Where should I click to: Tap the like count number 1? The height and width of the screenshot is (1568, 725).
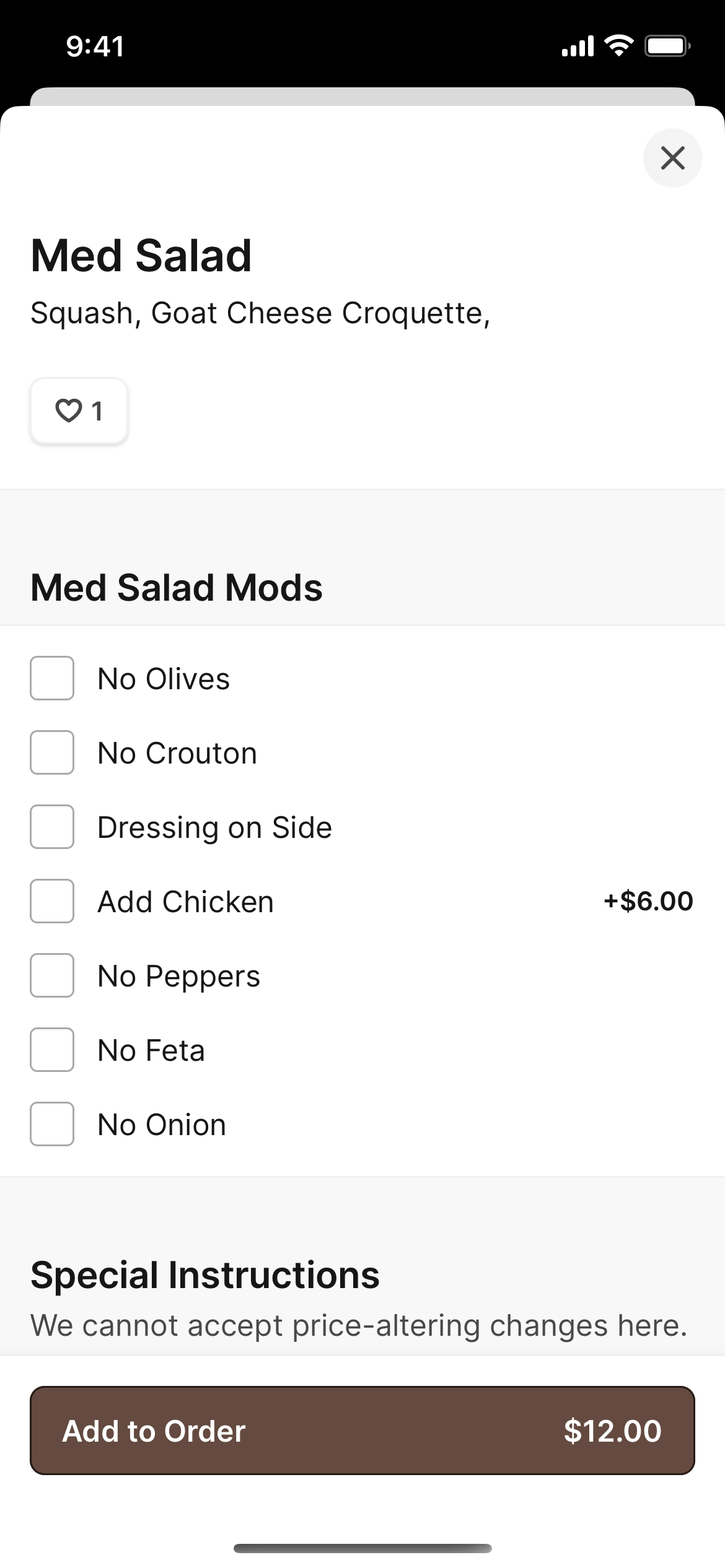(x=97, y=411)
